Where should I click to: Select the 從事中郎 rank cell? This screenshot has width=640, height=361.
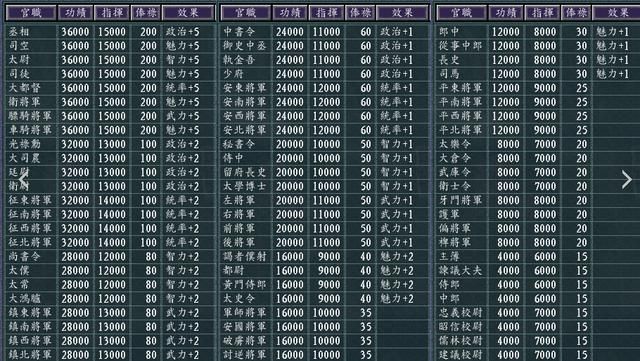point(460,46)
